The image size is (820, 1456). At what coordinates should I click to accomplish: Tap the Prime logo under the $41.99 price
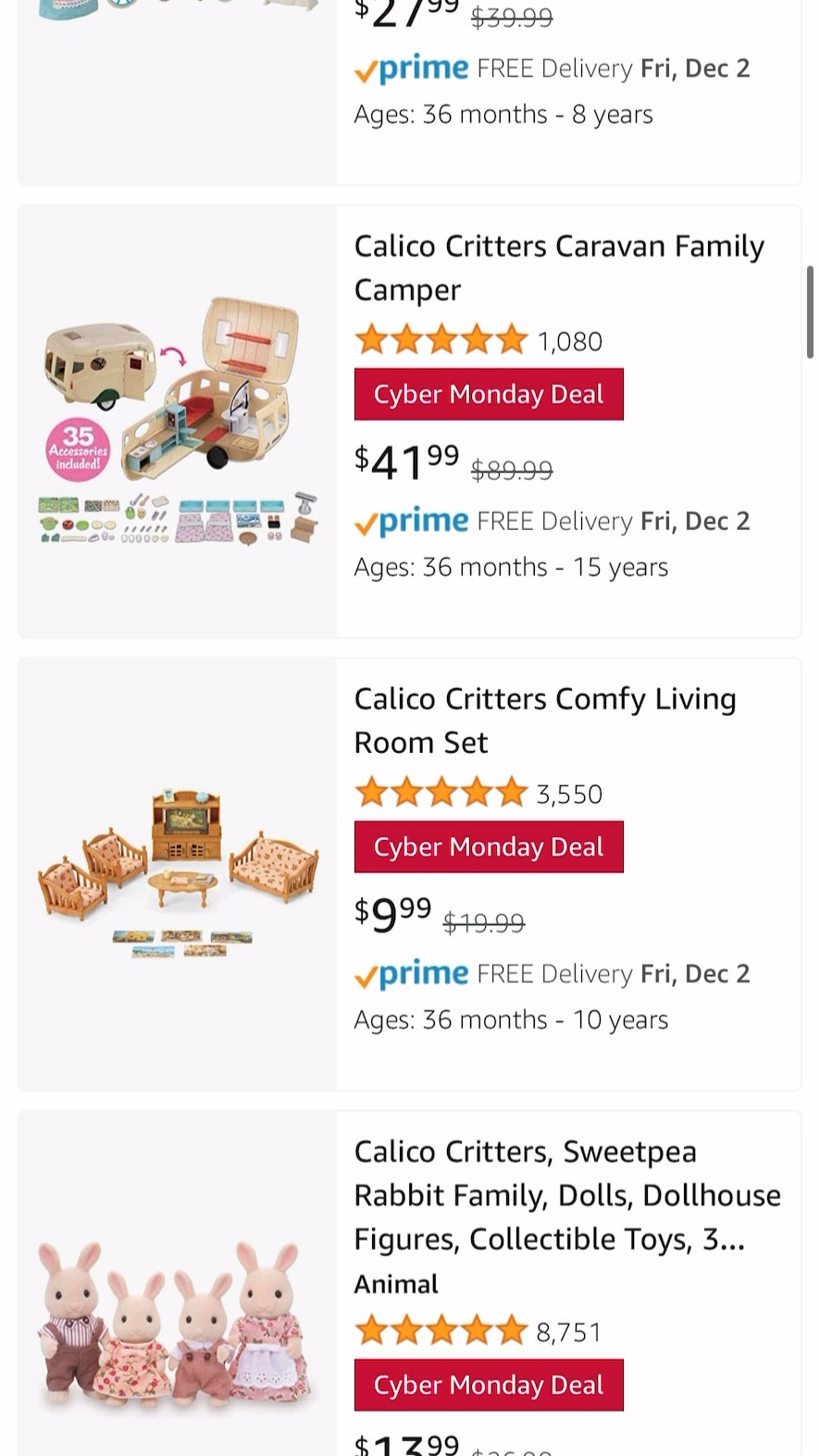pyautogui.click(x=412, y=522)
